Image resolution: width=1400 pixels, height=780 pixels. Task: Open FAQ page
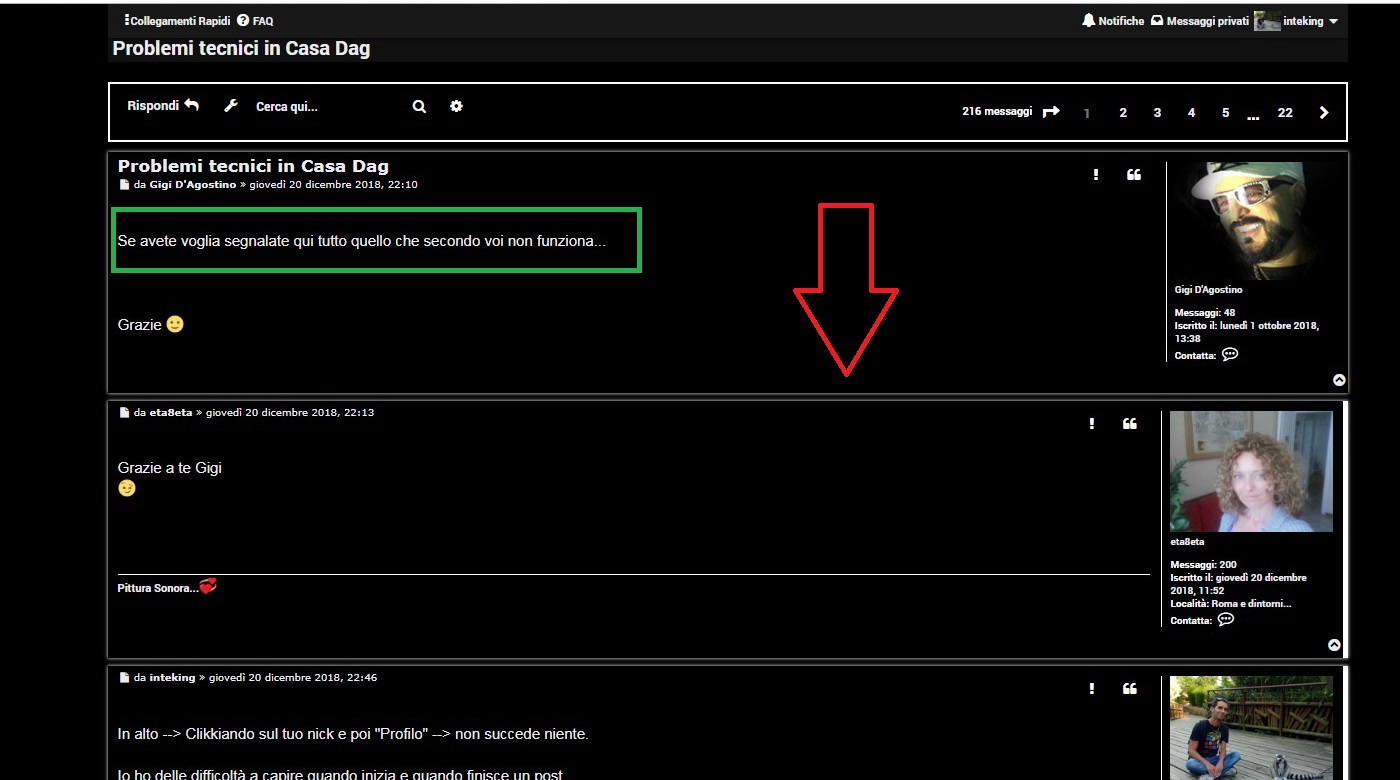pyautogui.click(x=256, y=21)
